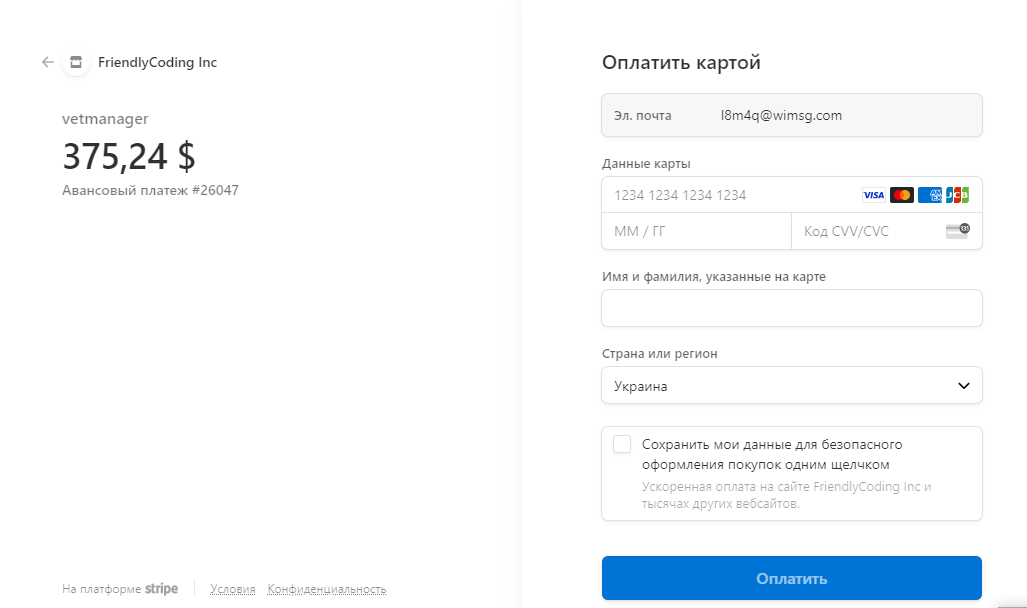Click the back arrow icon
The image size is (1027, 608).
[47, 62]
